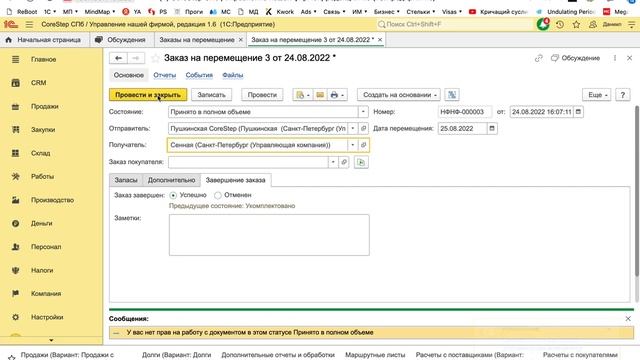Click the document structure icon next to Создать на основании

[x=452, y=95]
